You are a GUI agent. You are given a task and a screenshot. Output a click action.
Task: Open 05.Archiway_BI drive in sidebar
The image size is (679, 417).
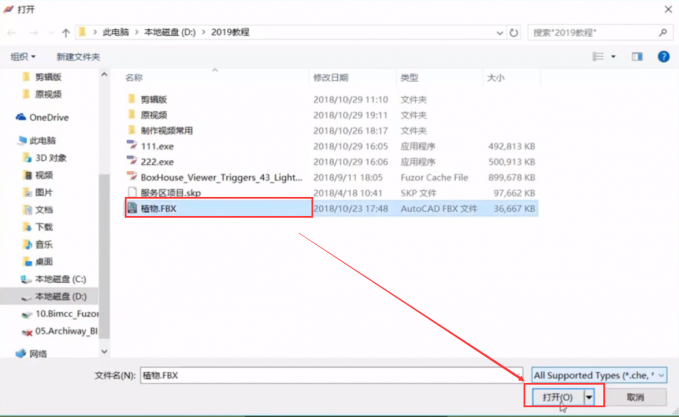tap(60, 331)
